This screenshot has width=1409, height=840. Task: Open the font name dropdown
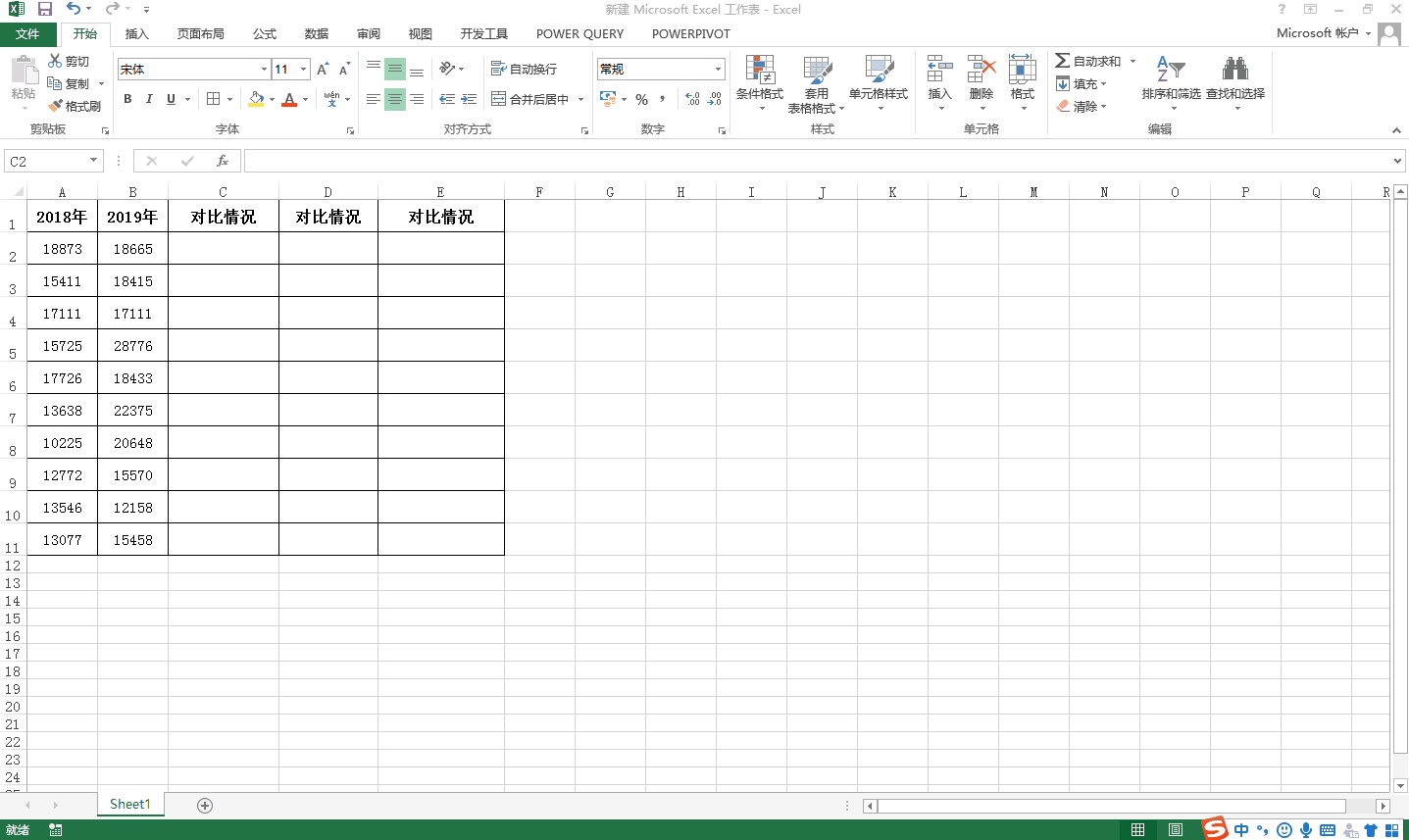pyautogui.click(x=264, y=70)
